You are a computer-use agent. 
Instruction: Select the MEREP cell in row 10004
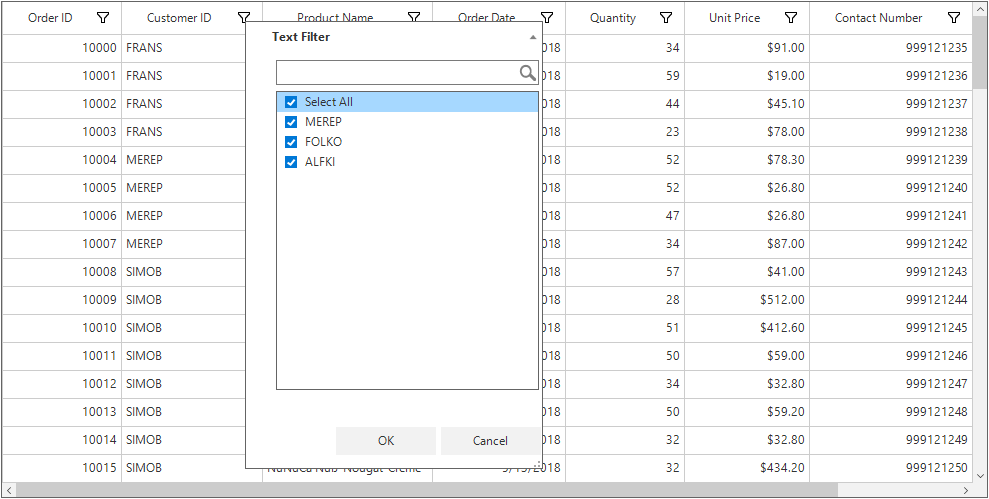click(184, 160)
